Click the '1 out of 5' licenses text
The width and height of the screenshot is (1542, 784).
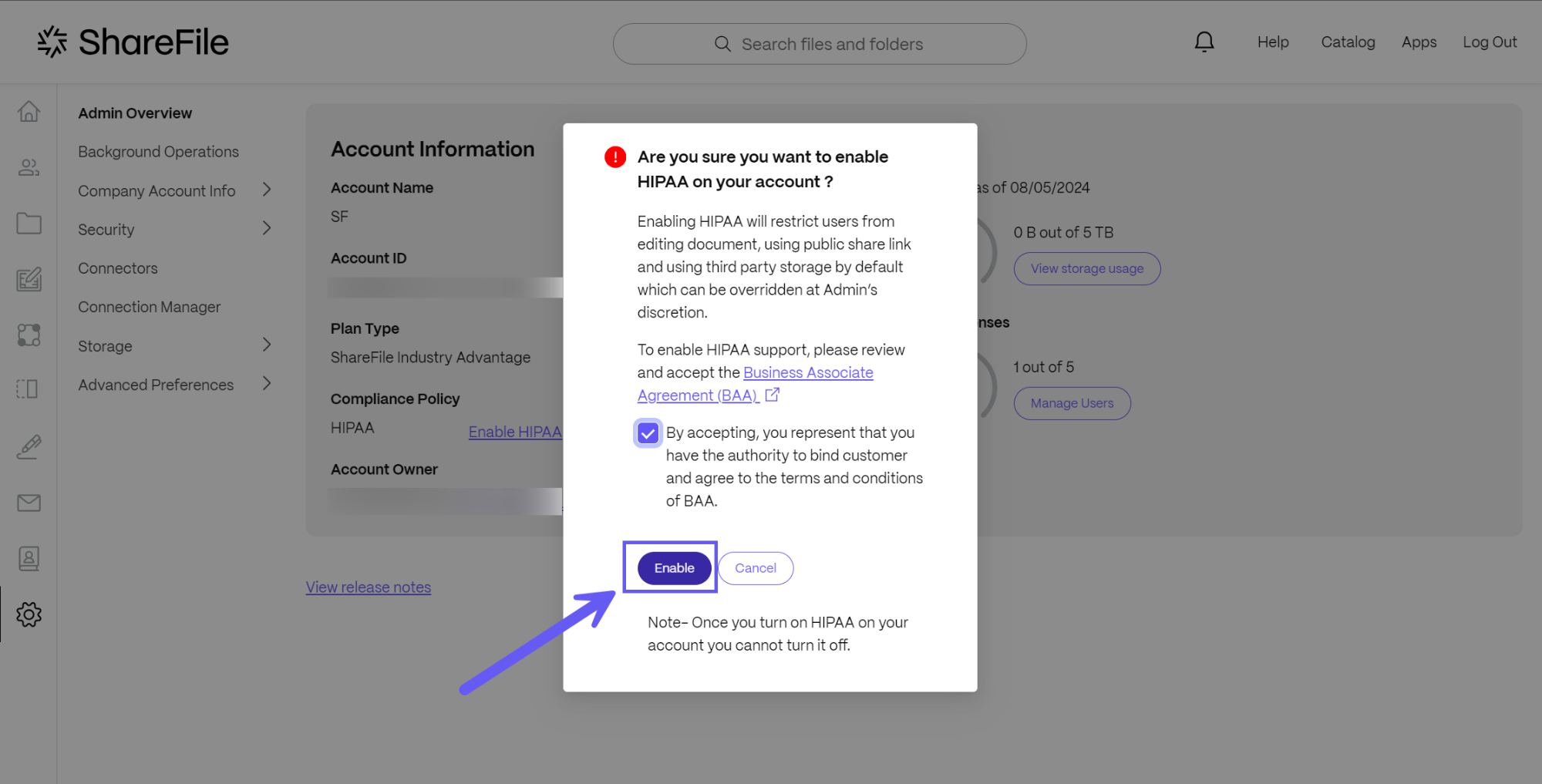[x=1043, y=367]
